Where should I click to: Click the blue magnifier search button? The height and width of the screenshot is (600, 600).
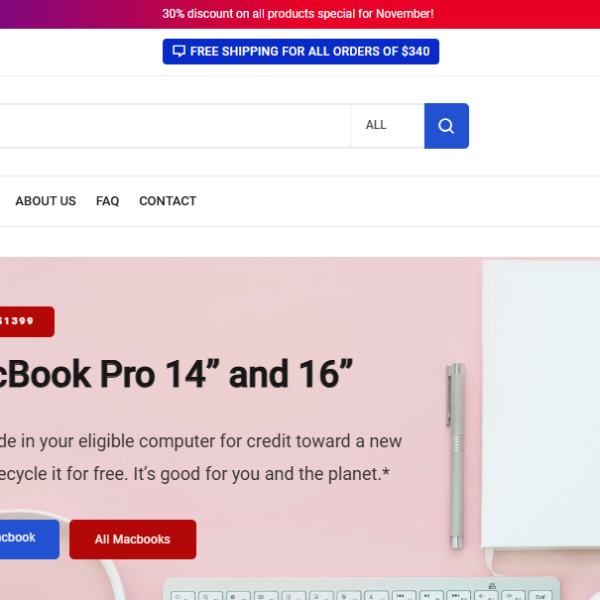[446, 126]
